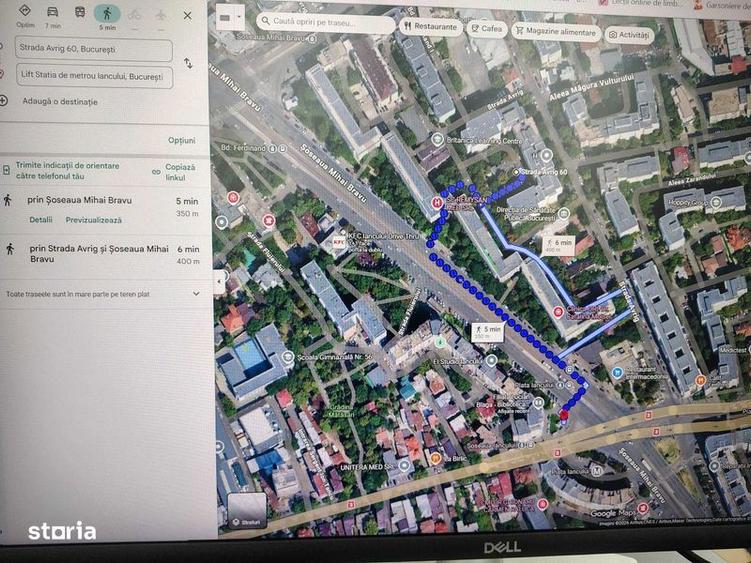Click Copiază linkul
This screenshot has width=751, height=563.
[x=180, y=172]
